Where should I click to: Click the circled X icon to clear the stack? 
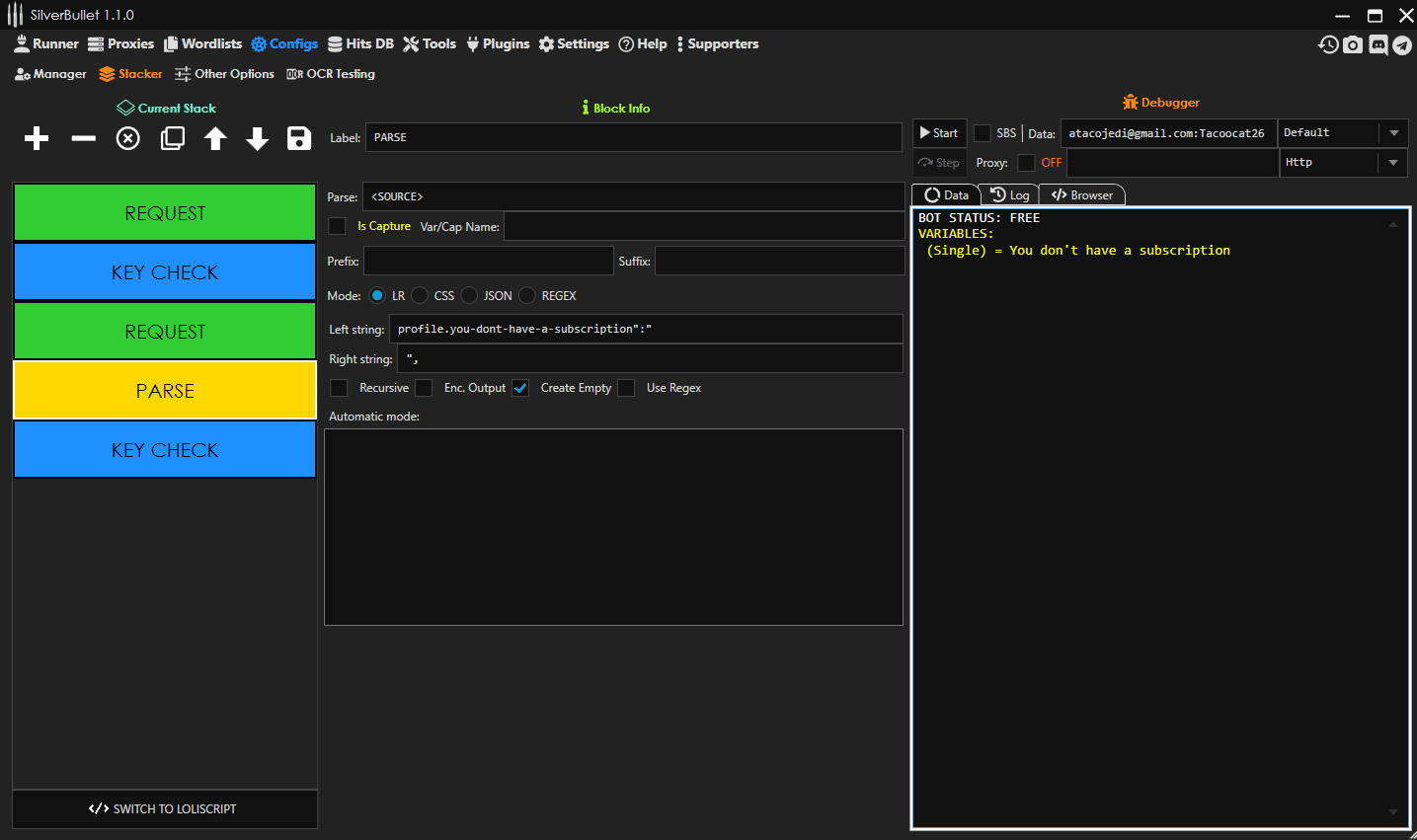tap(128, 138)
